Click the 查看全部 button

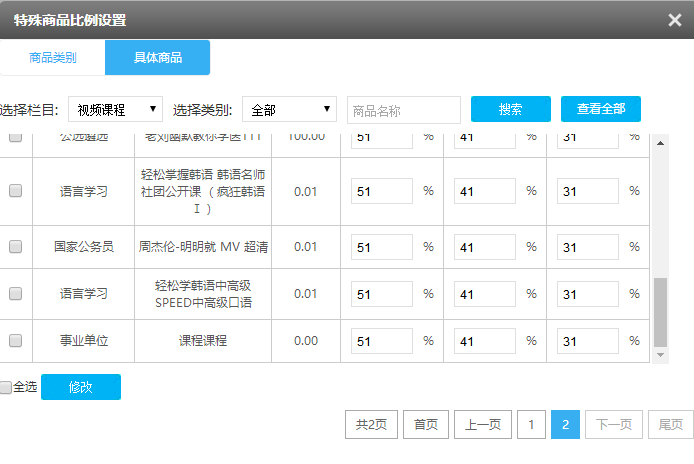pos(600,109)
